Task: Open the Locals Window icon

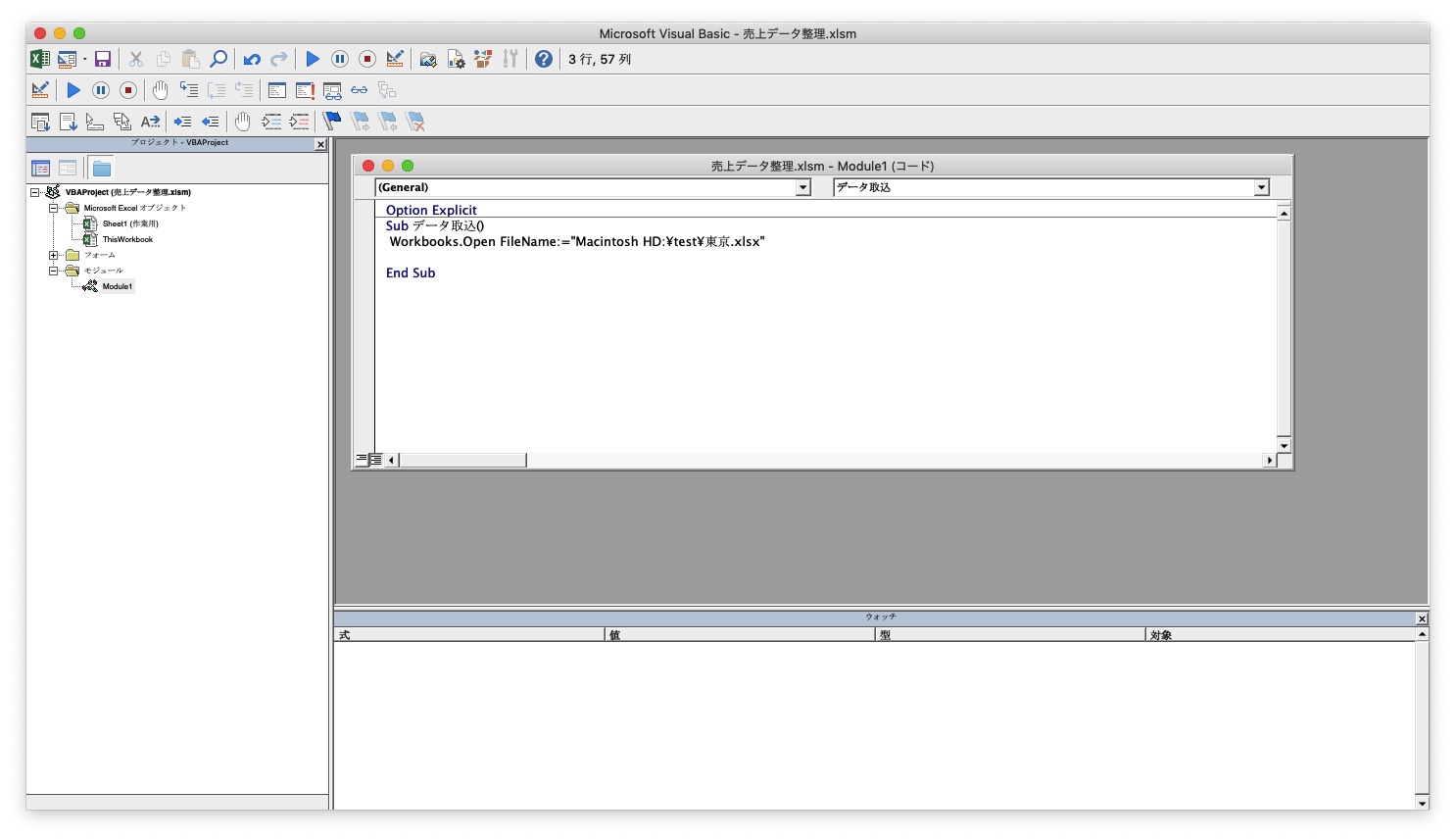Action: [x=277, y=90]
